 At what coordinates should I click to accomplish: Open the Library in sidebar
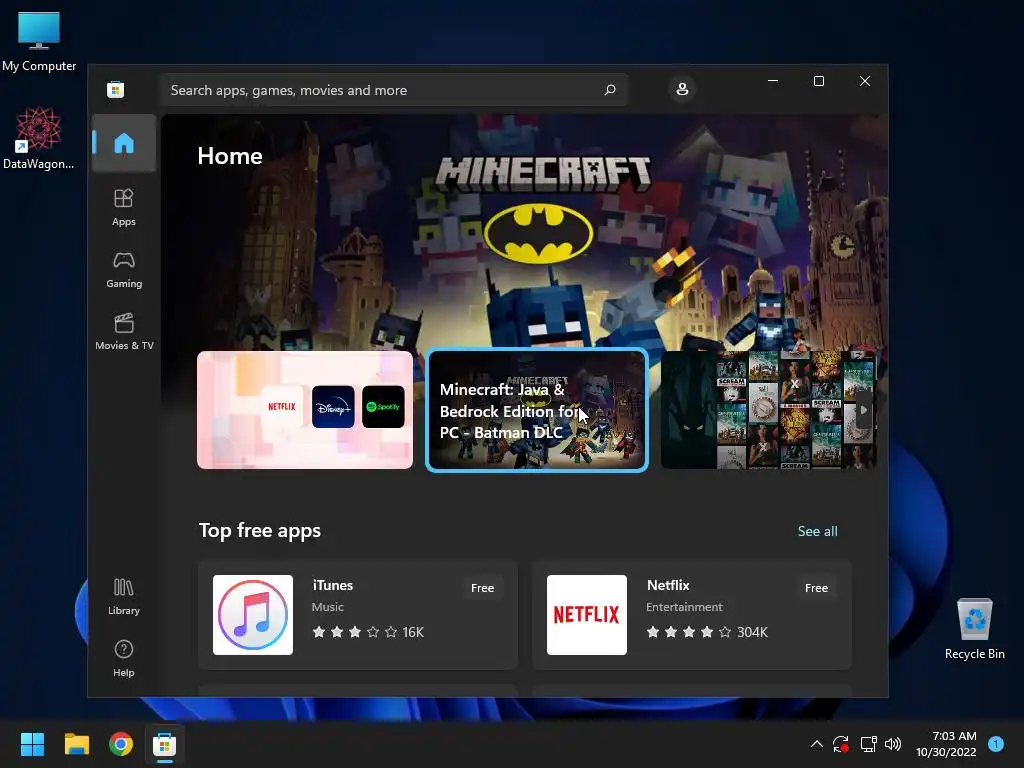pos(123,596)
